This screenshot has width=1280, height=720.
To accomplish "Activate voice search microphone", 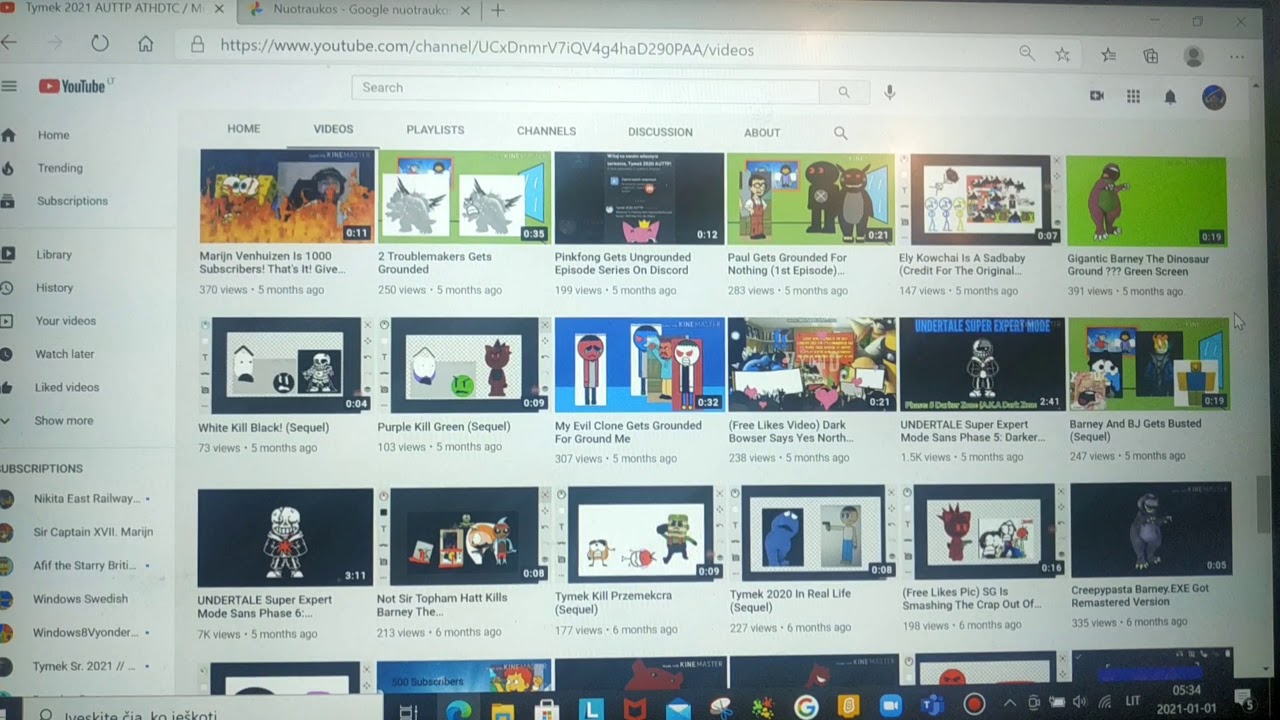I will [x=889, y=92].
